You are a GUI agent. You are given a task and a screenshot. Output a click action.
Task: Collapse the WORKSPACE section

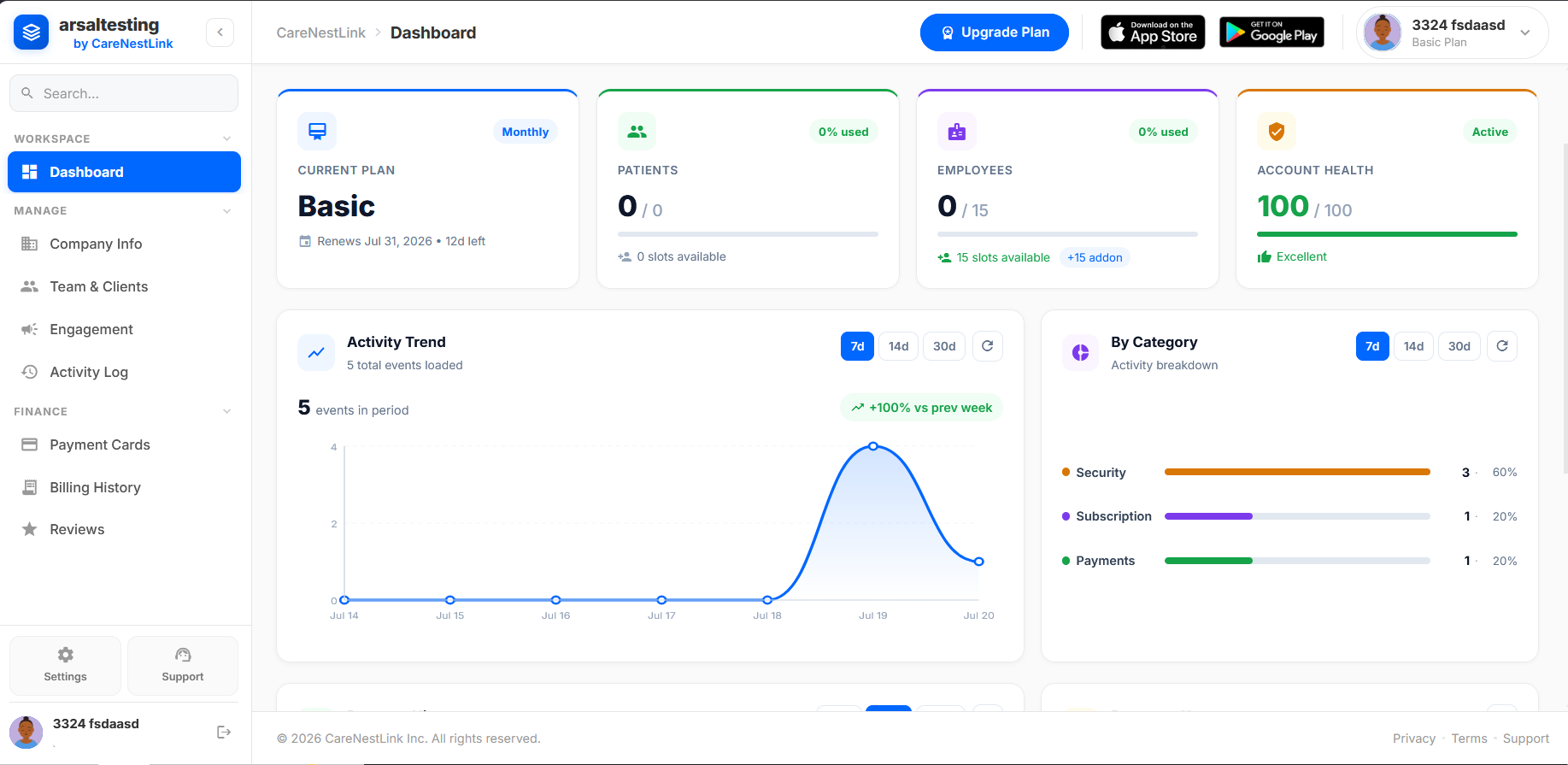(226, 138)
